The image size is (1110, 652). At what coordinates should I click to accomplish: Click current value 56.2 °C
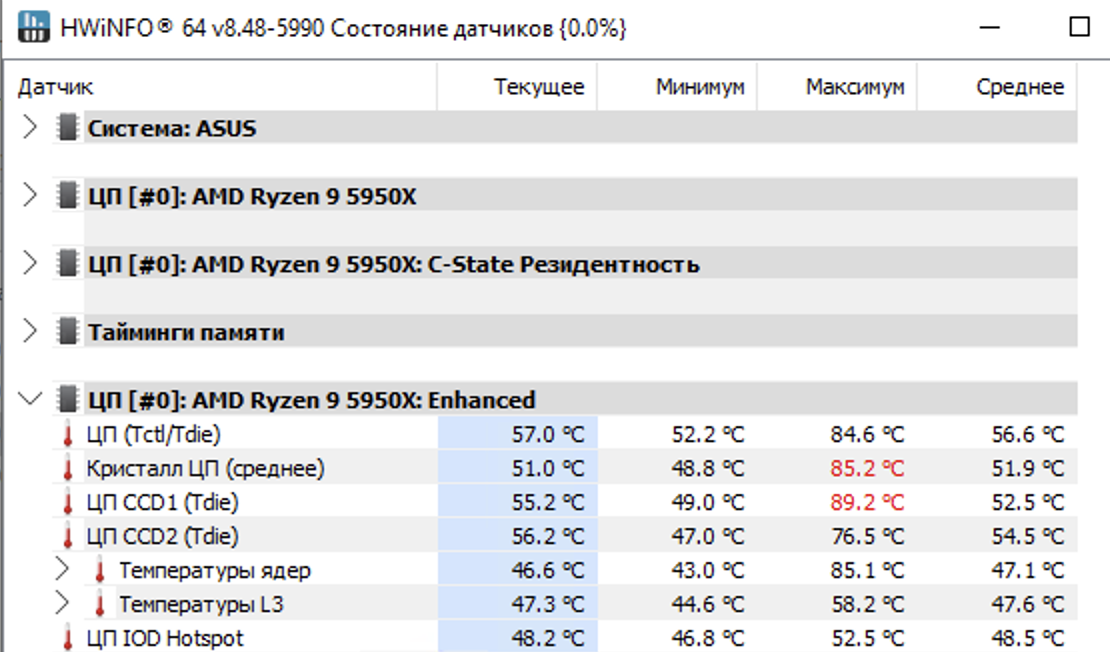pyautogui.click(x=548, y=536)
